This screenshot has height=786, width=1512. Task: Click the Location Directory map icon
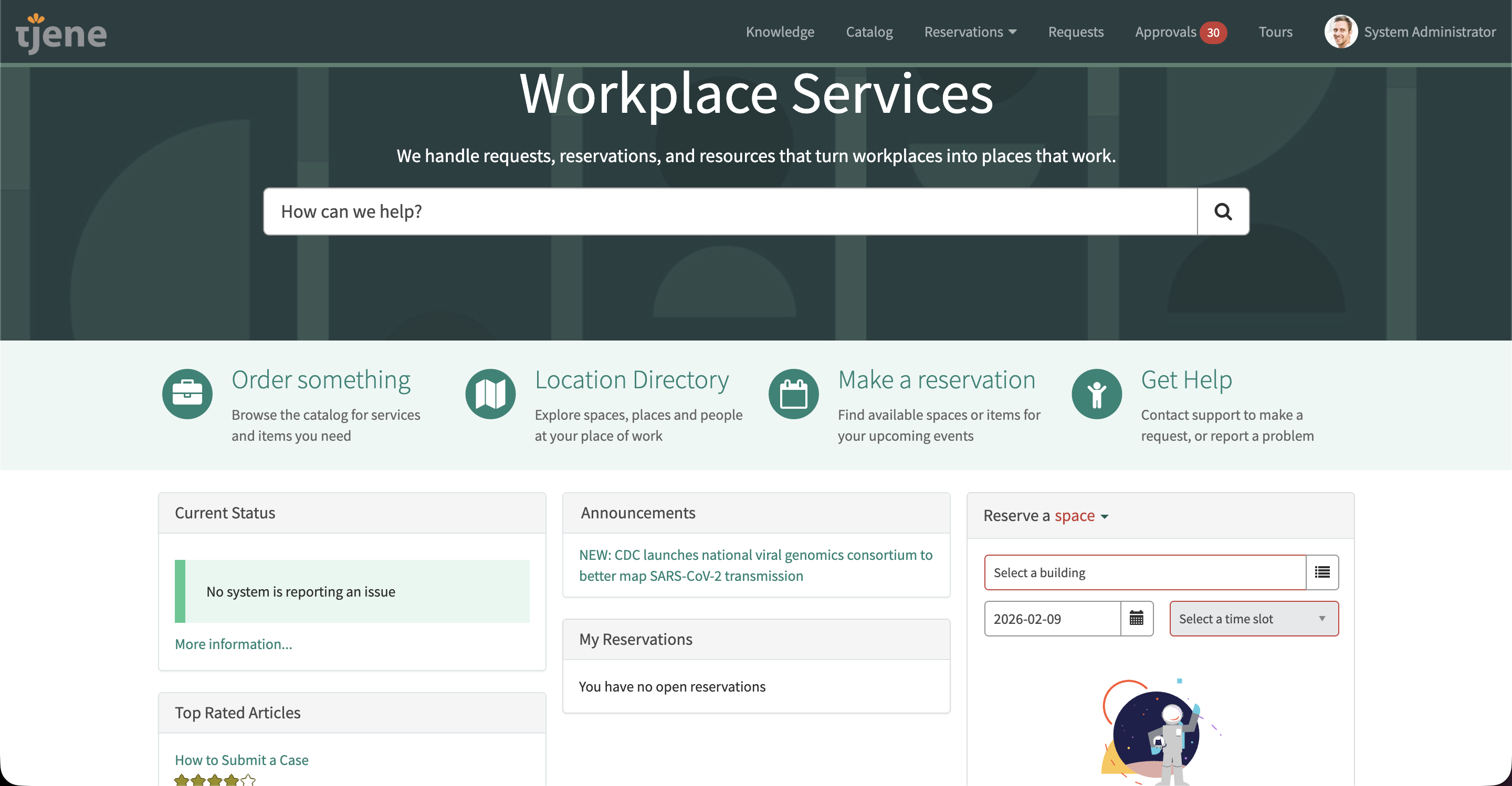click(x=490, y=394)
